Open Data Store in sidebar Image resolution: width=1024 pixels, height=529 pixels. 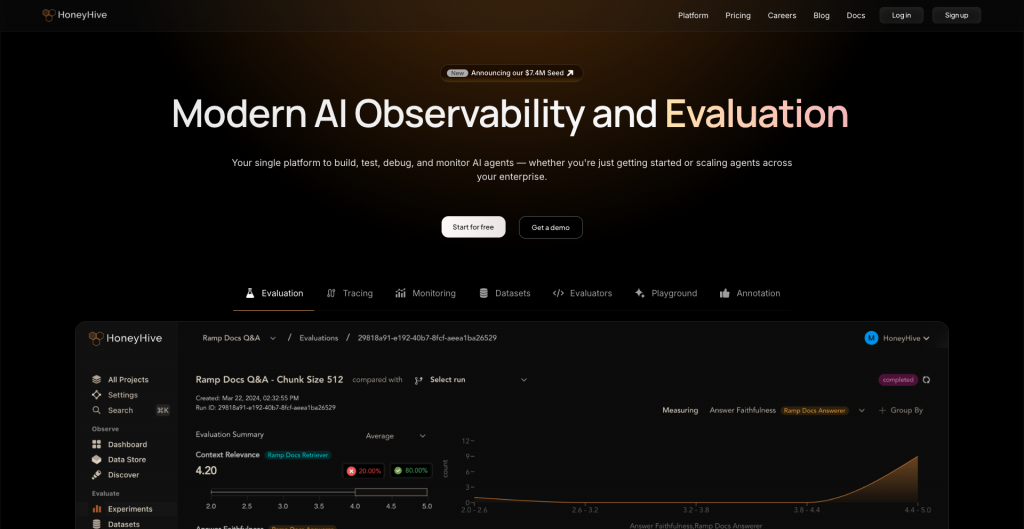click(x=127, y=459)
